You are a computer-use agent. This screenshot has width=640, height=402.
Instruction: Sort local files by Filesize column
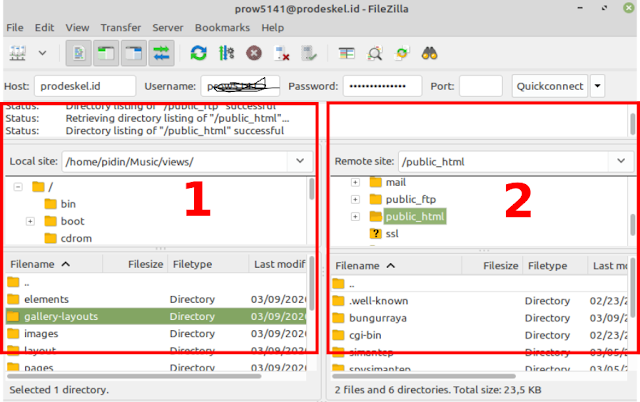[x=134, y=264]
